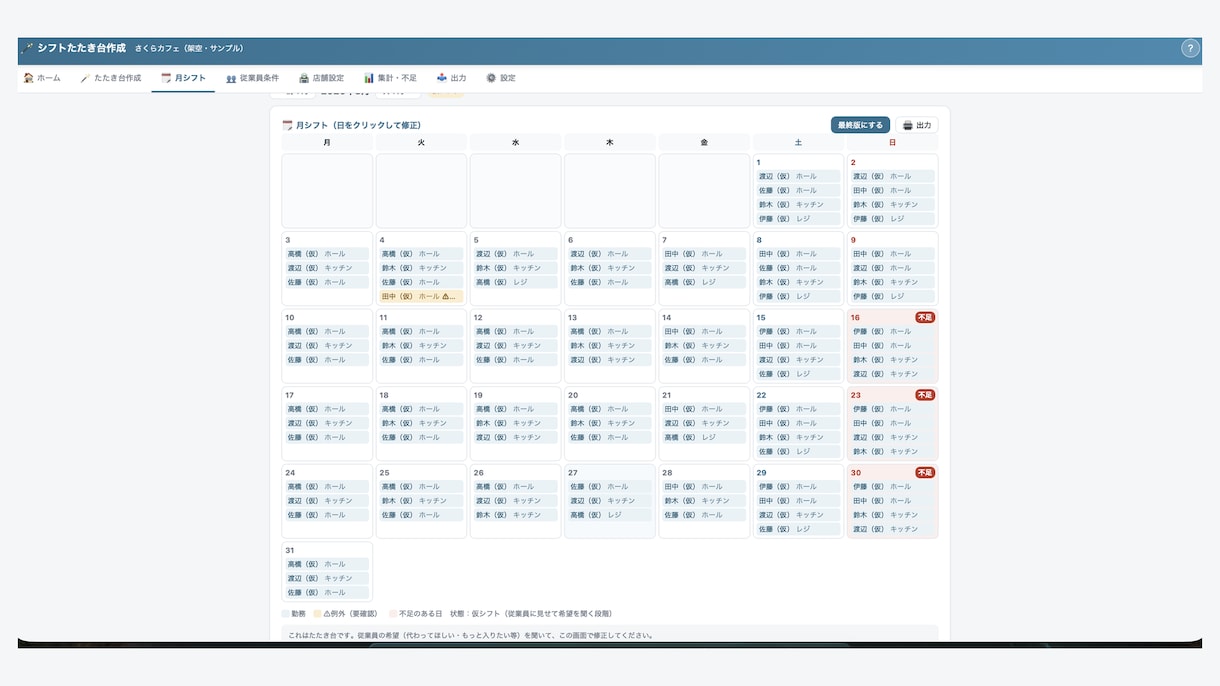1220x686 pixels.
Task: Click 伊藤 (仮) レジ entry on day 1
Action: click(798, 218)
